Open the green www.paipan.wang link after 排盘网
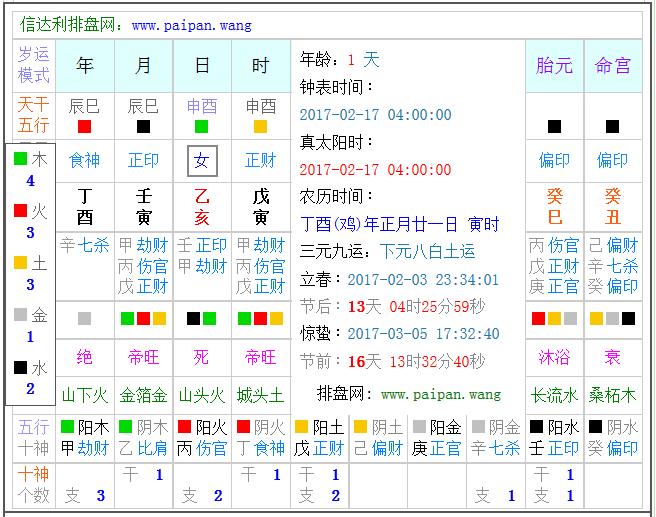 441,394
